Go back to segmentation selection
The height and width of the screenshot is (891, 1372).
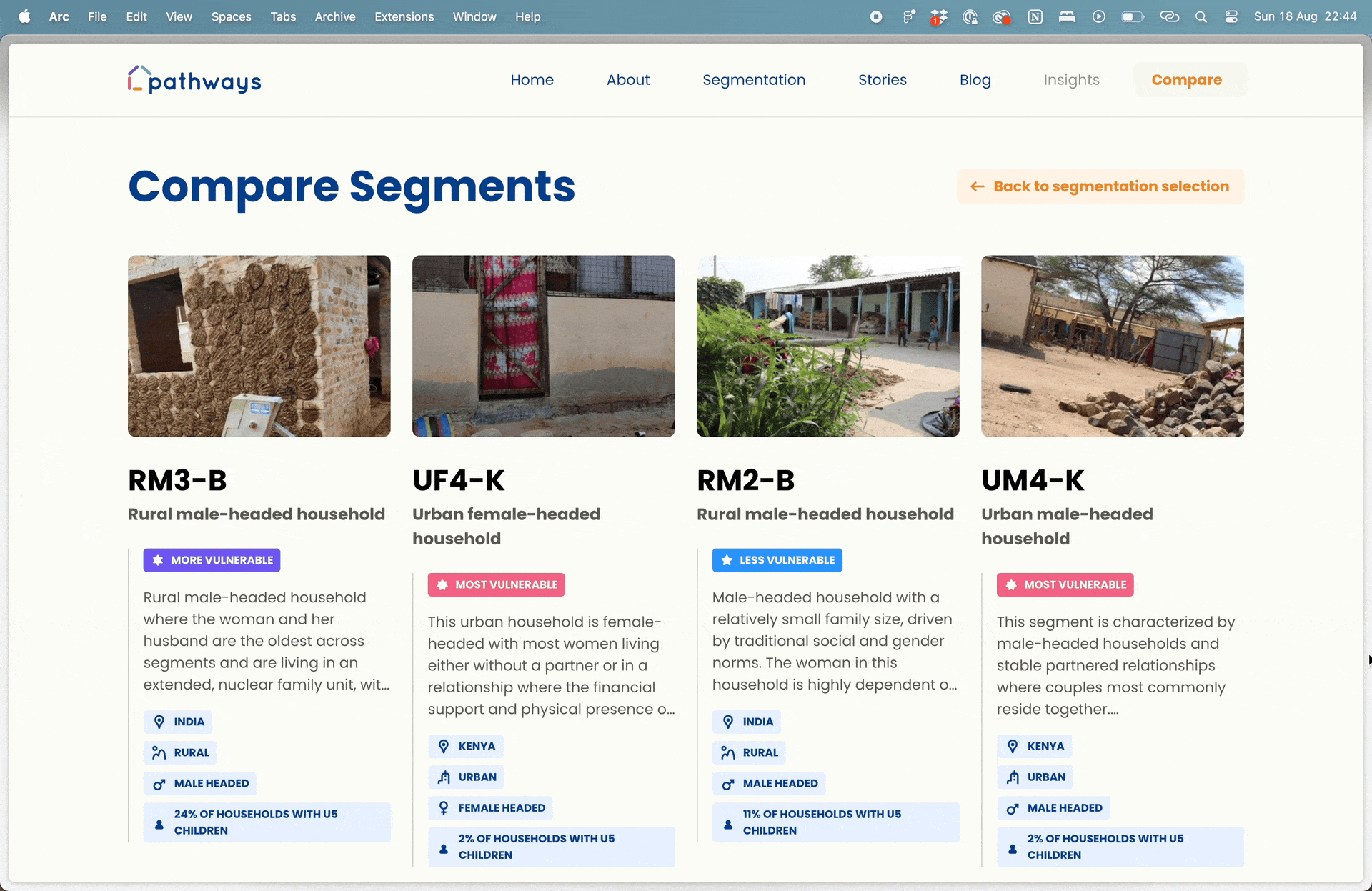click(1100, 186)
